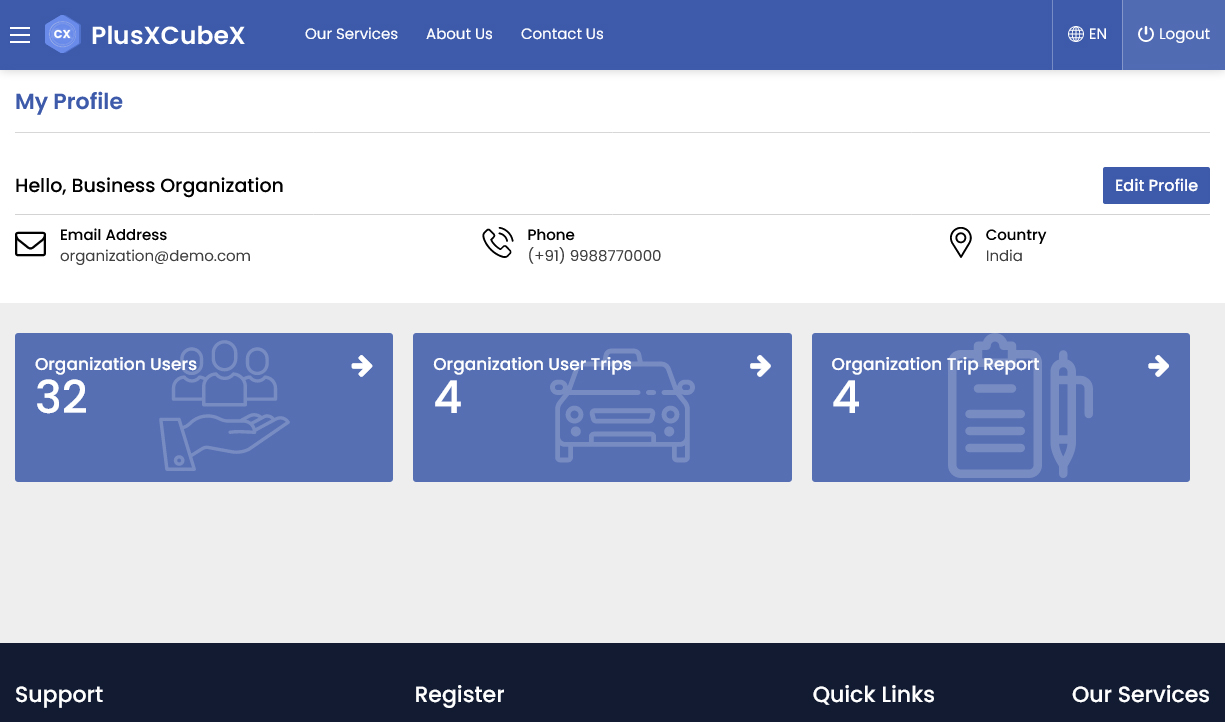Click the users-in-hand graphic on Users card
The width and height of the screenshot is (1225, 722).
coord(224,405)
